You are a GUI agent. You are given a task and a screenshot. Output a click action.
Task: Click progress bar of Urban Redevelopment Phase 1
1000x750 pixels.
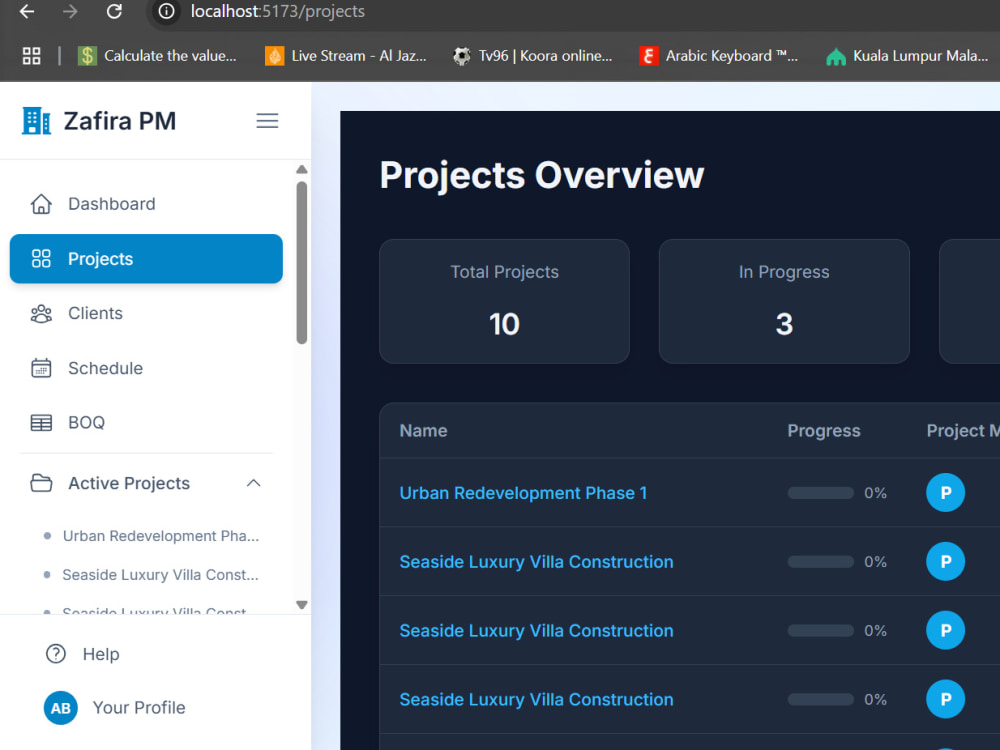tap(821, 493)
